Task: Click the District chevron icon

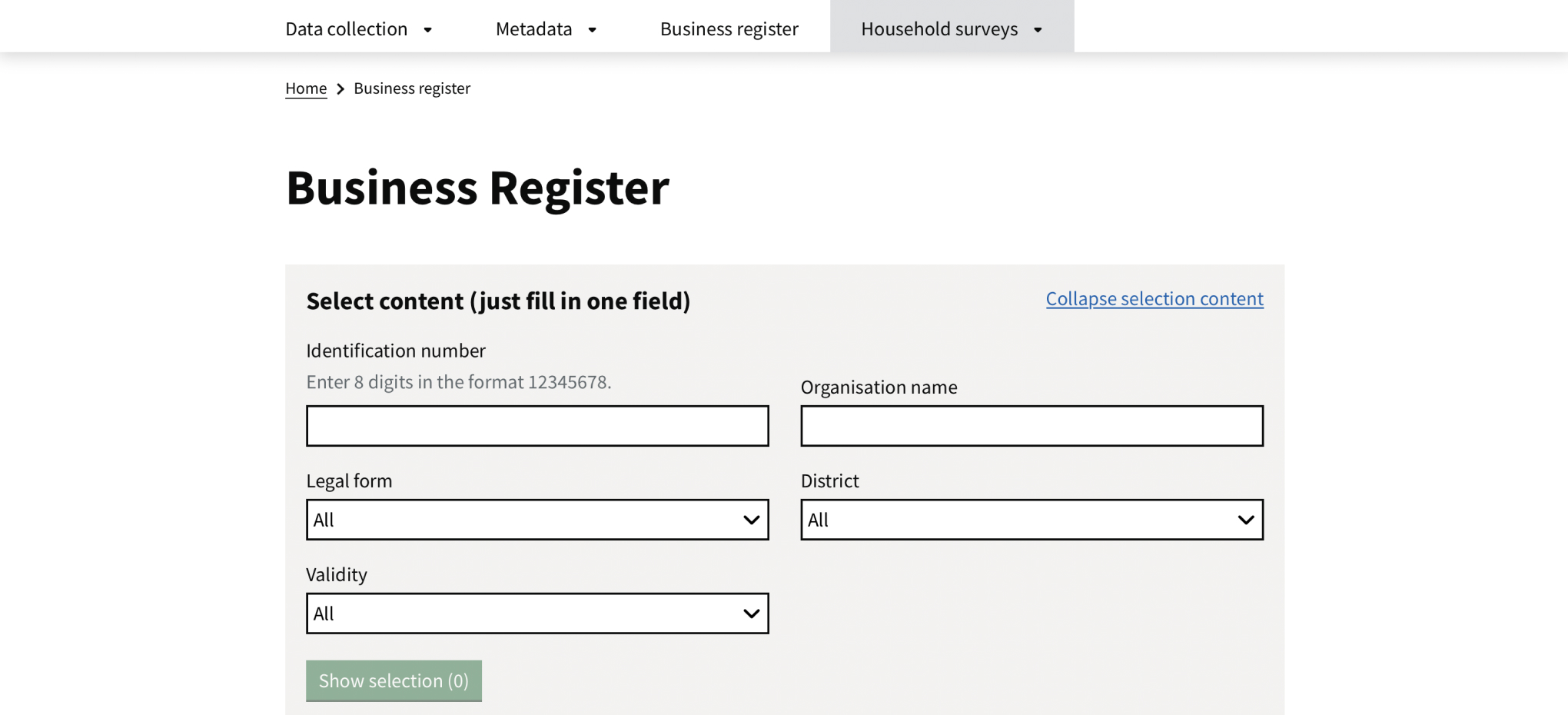Action: 1245,520
